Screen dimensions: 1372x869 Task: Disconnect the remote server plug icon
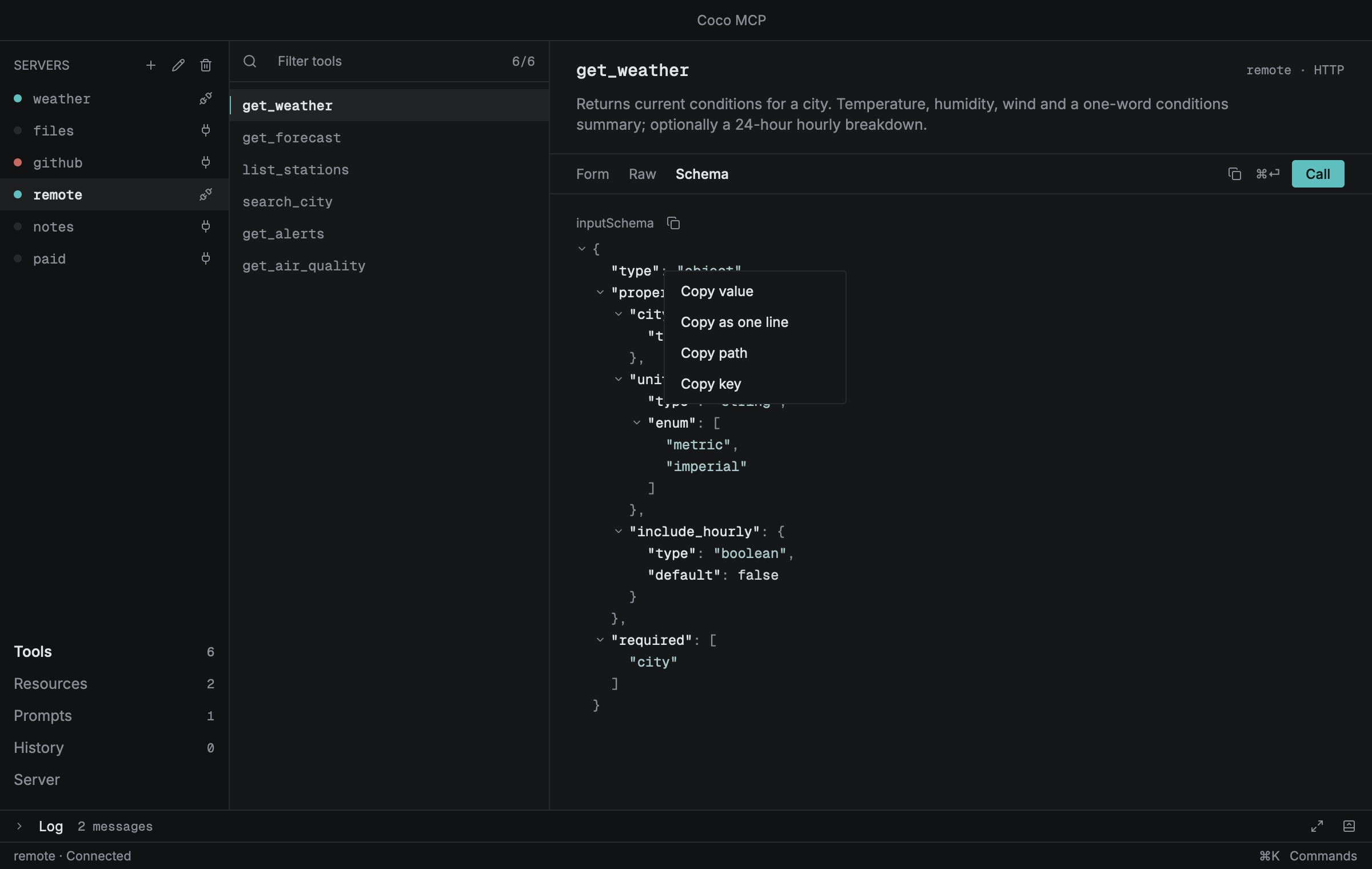pos(206,194)
